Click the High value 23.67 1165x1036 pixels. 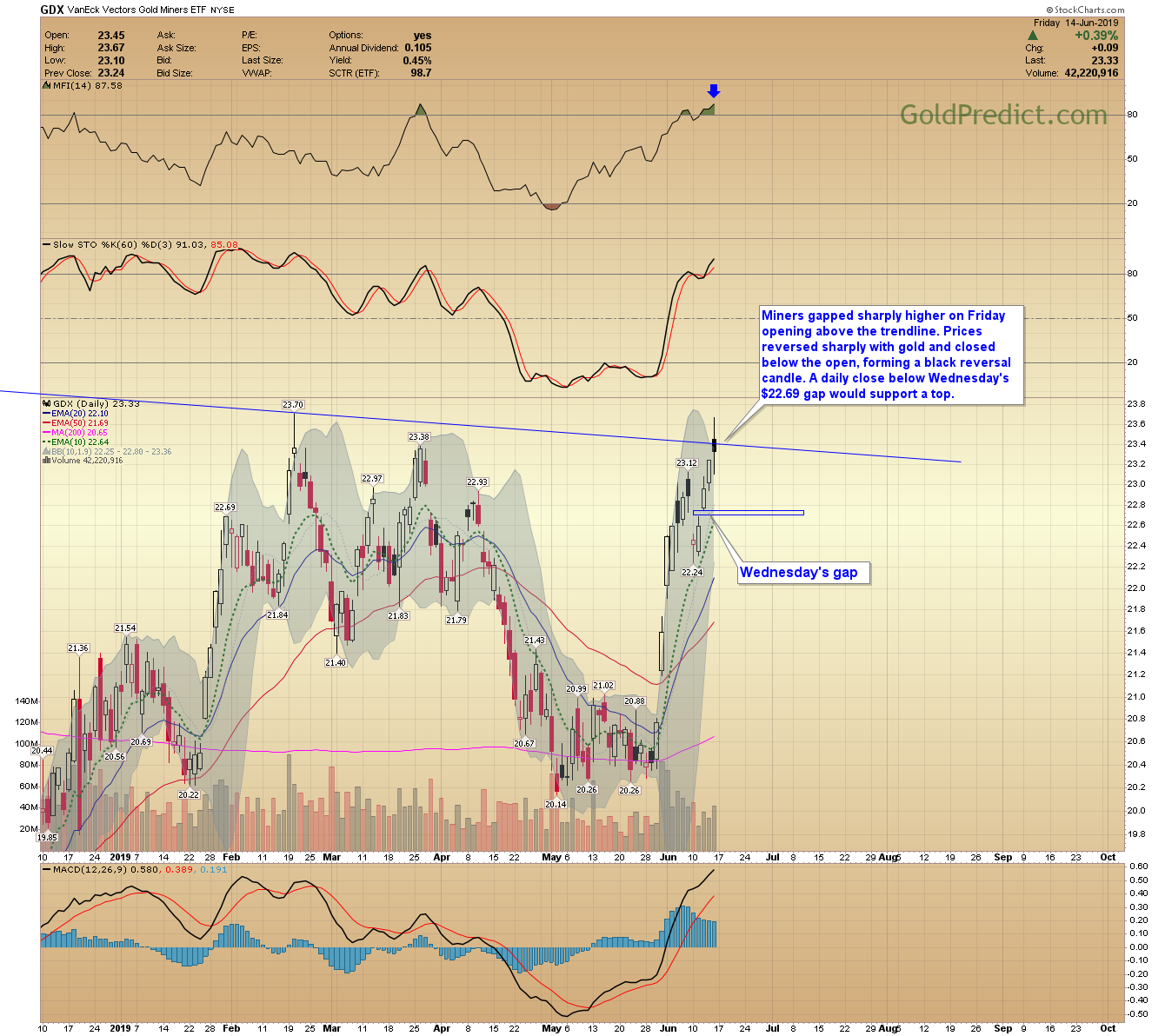pos(111,48)
